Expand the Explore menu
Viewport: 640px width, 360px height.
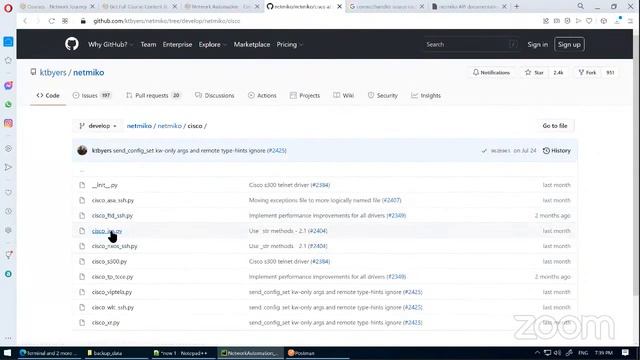[212, 44]
